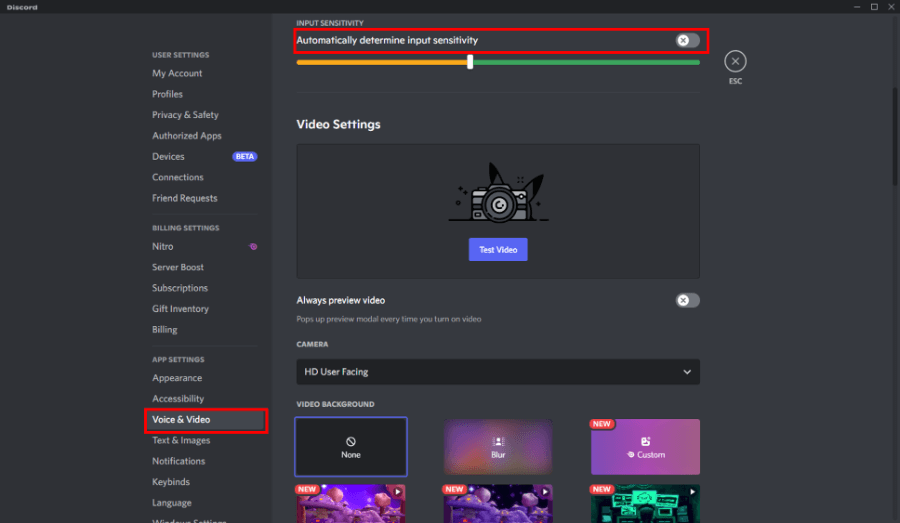Toggle automatic input sensitivity switch

(687, 40)
